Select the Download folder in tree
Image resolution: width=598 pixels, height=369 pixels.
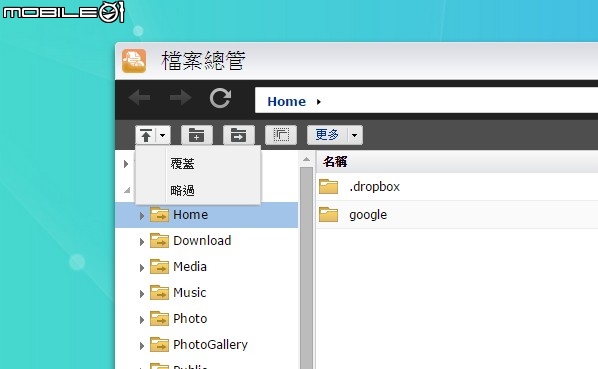[202, 241]
